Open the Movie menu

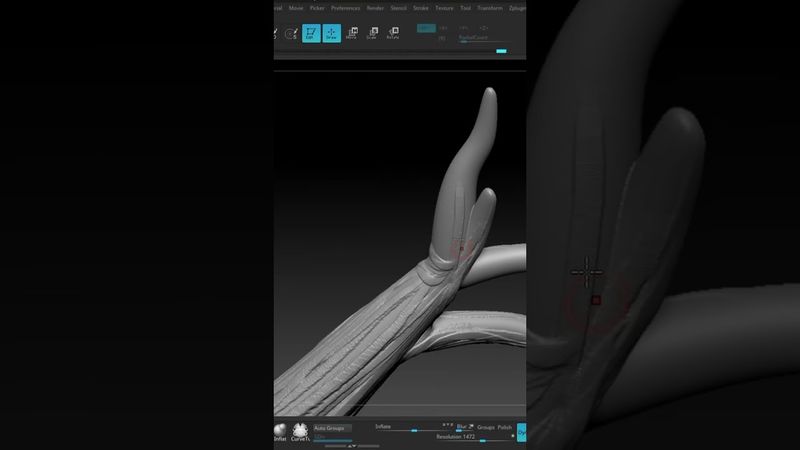coord(296,8)
